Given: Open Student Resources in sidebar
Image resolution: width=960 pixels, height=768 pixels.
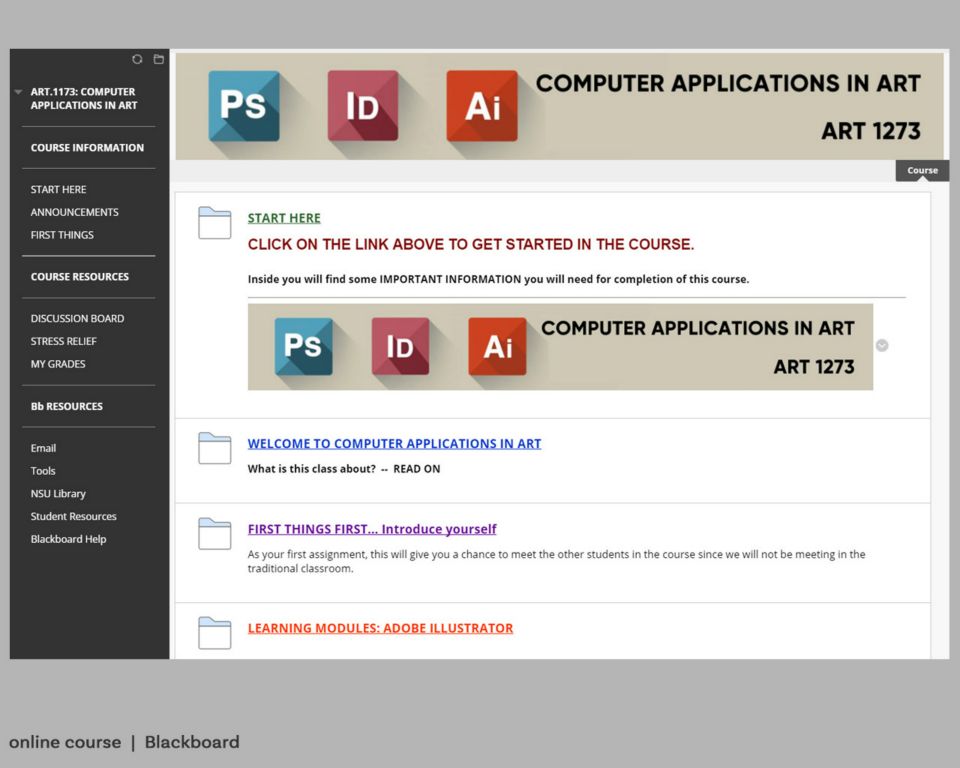Looking at the screenshot, I should 73,516.
